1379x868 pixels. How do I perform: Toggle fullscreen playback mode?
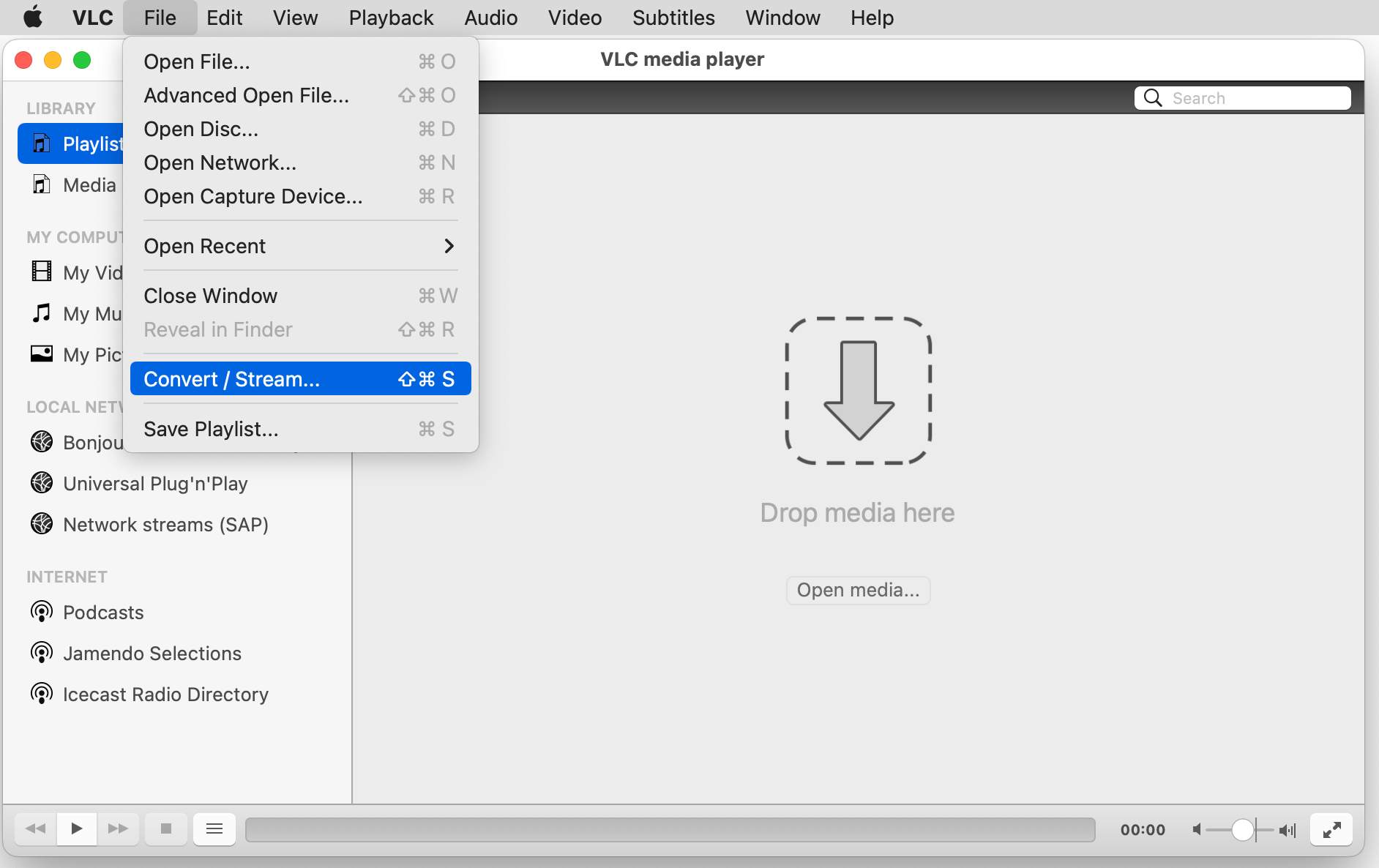coord(1332,828)
